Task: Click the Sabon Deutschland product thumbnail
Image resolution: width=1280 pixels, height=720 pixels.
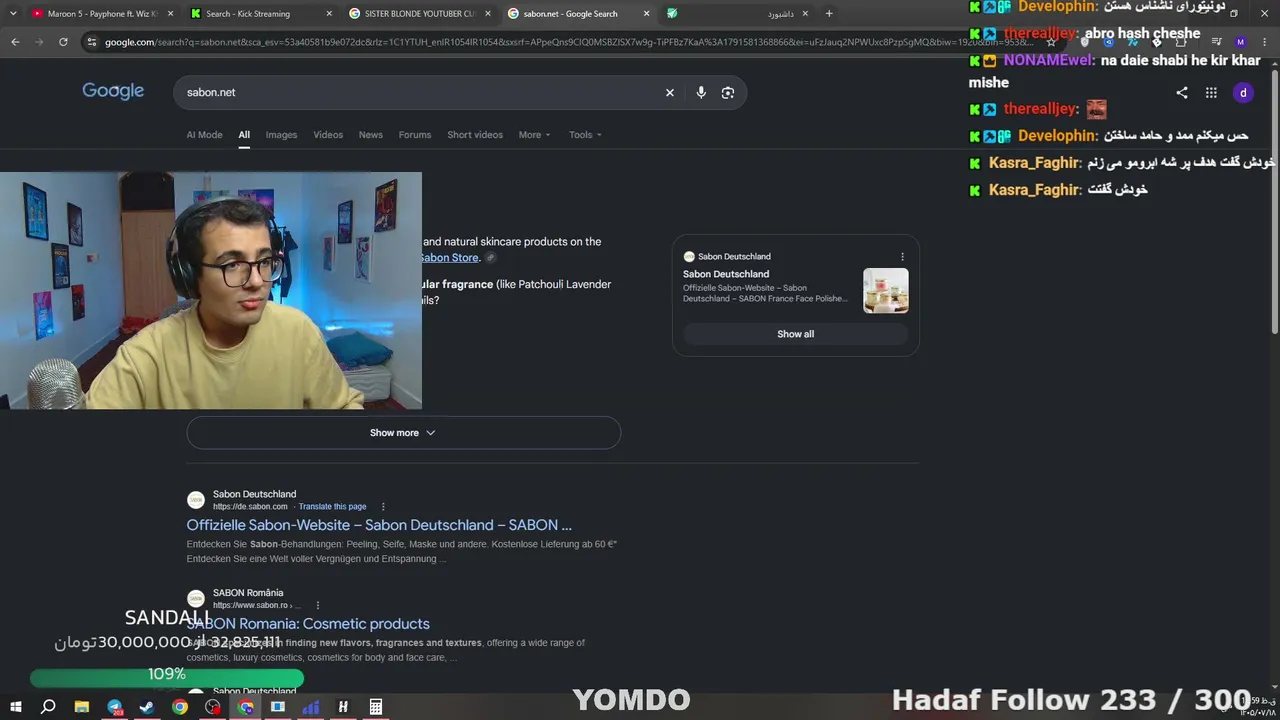Action: 886,291
